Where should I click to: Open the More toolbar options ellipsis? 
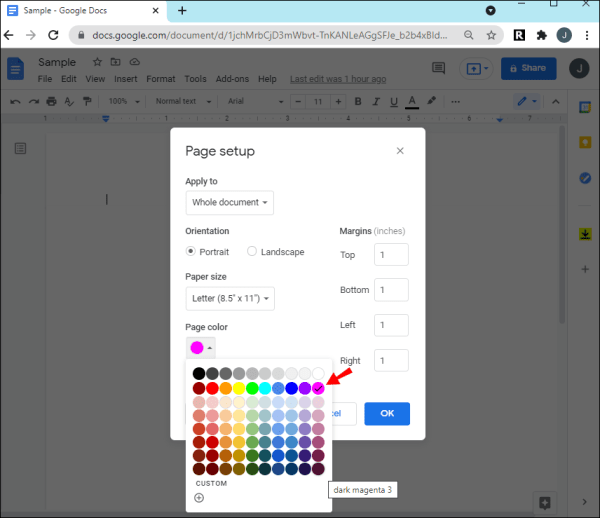click(x=455, y=102)
